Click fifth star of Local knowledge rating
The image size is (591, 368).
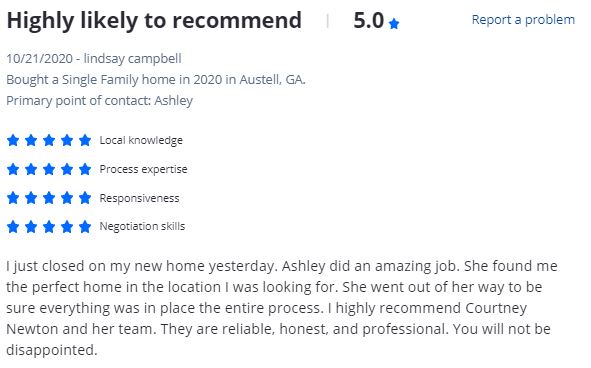[85, 140]
